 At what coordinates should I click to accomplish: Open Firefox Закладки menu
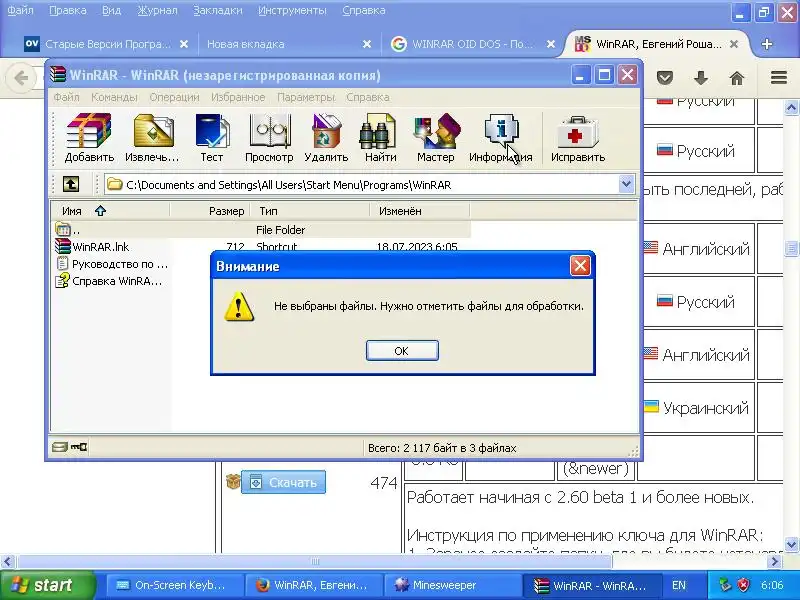coord(217,10)
